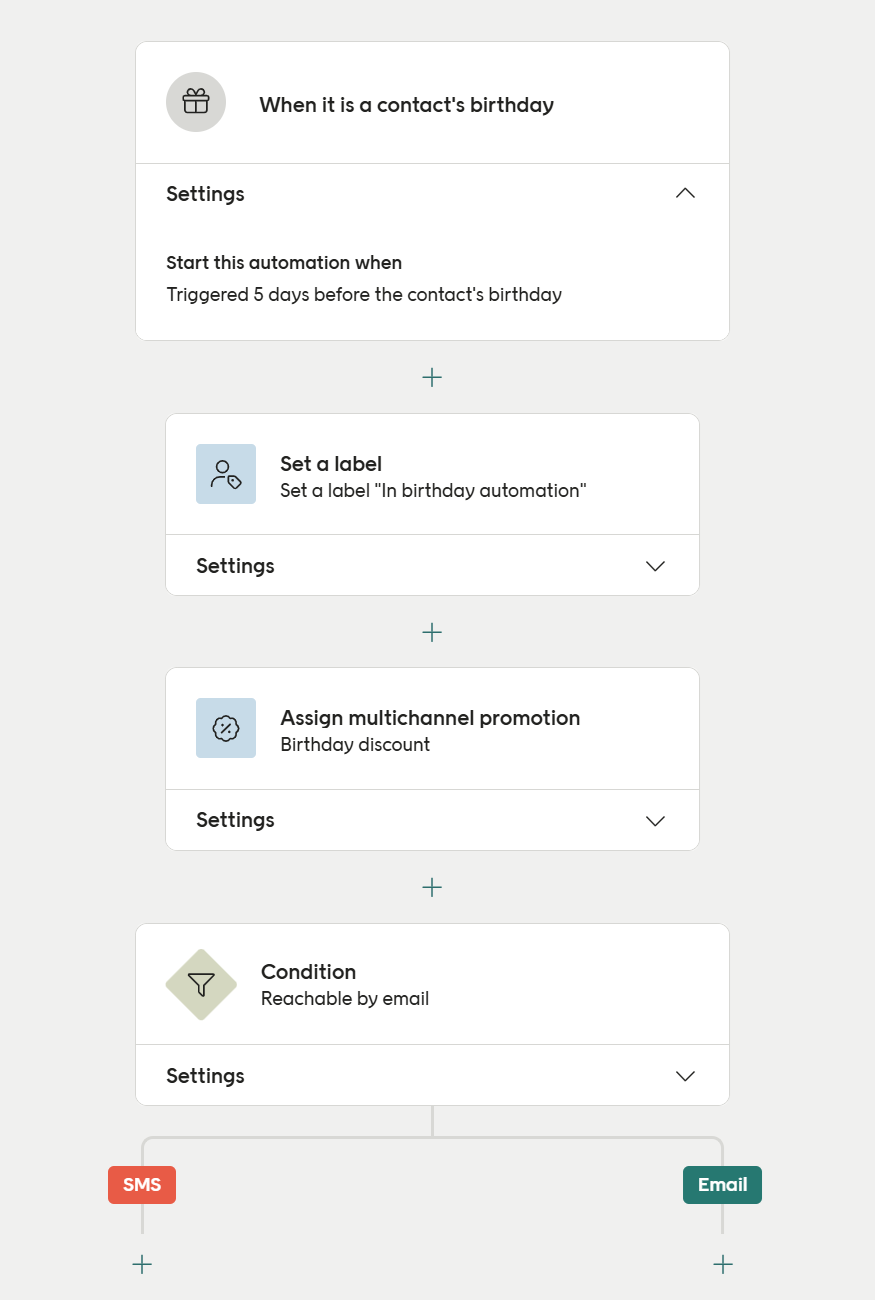This screenshot has width=875, height=1300.
Task: Select the Email branch label
Action: click(x=722, y=1184)
